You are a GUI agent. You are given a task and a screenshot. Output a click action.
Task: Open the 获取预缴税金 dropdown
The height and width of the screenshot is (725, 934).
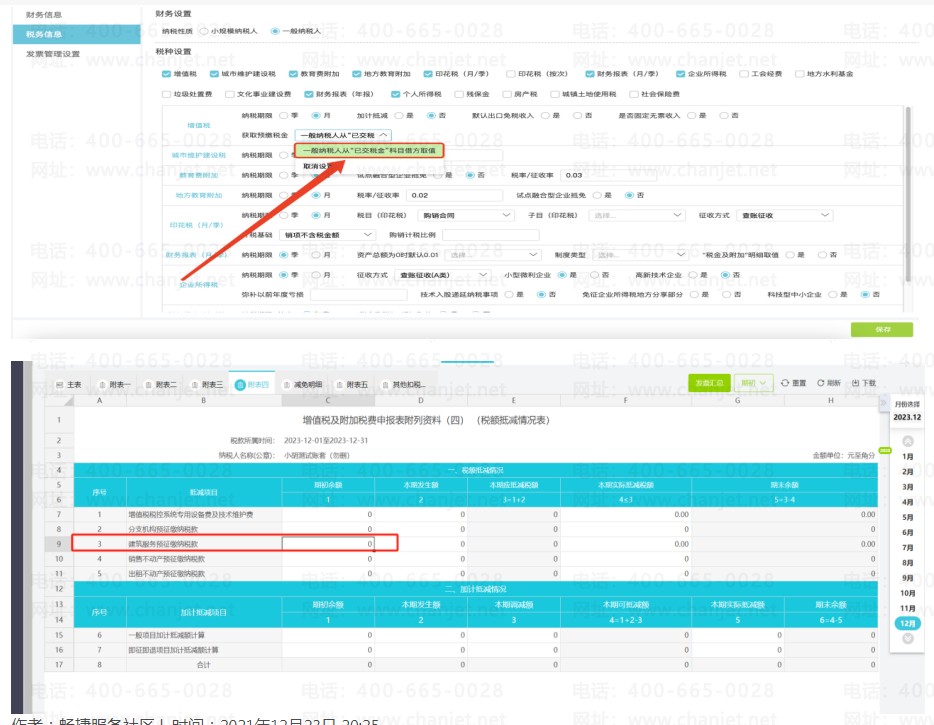343,135
